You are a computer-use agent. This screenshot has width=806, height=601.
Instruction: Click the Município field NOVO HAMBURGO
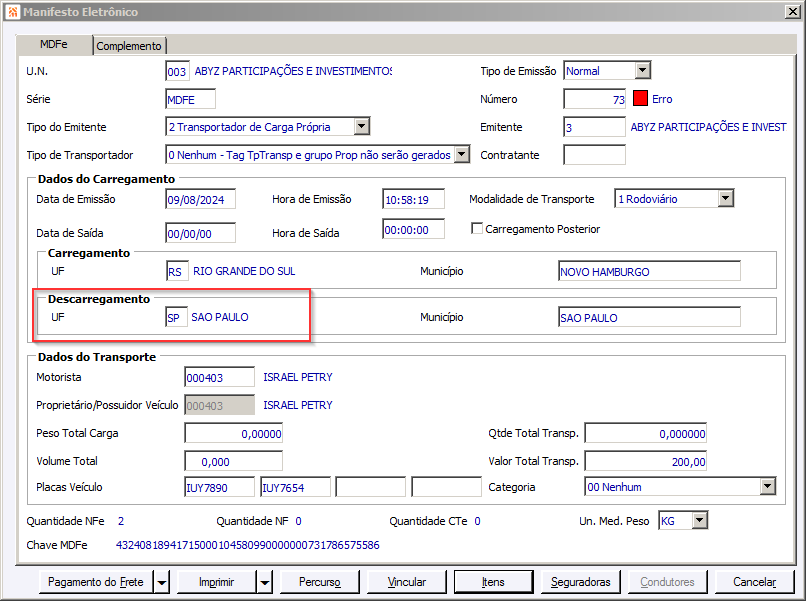[649, 271]
